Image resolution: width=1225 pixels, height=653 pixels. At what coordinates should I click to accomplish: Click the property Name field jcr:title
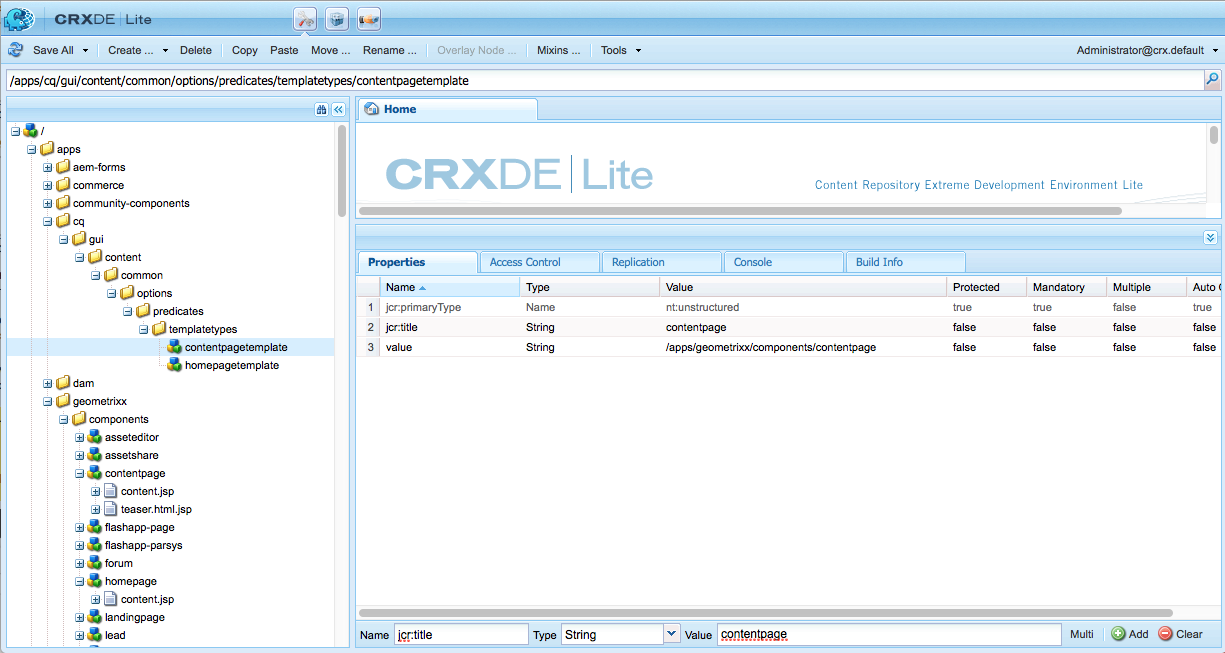pos(460,634)
